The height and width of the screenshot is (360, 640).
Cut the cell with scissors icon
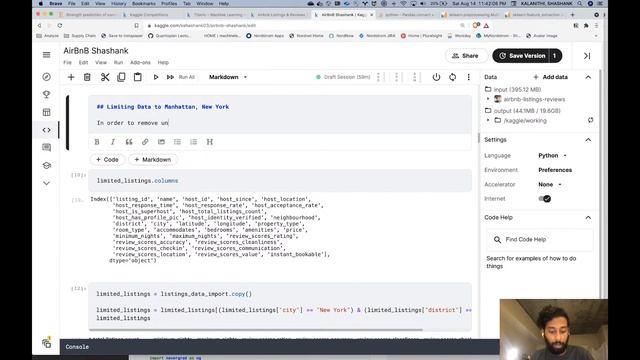(105, 77)
